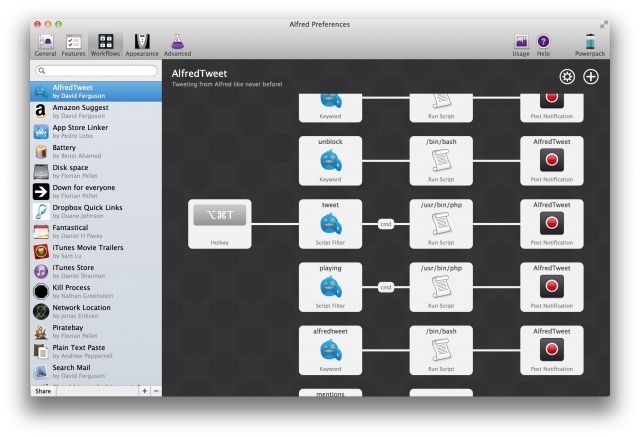
Task: Click the cmd modifier on playing connection
Action: (x=385, y=287)
